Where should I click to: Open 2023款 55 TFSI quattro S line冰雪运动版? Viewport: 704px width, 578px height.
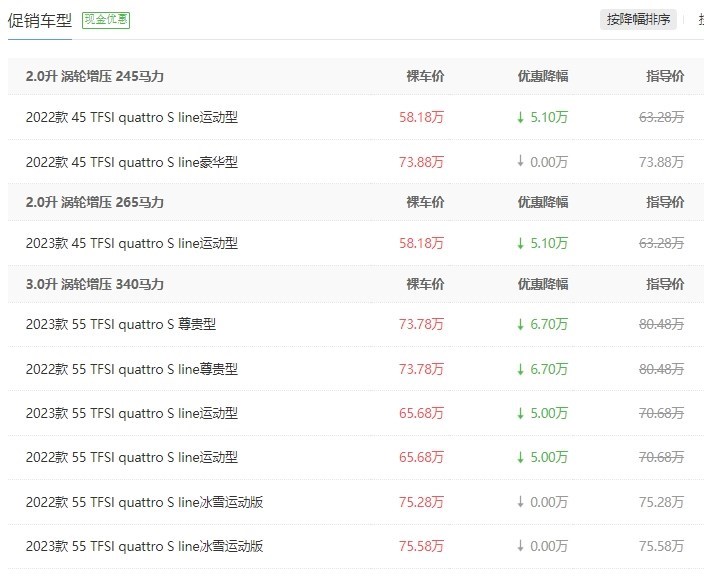click(144, 546)
